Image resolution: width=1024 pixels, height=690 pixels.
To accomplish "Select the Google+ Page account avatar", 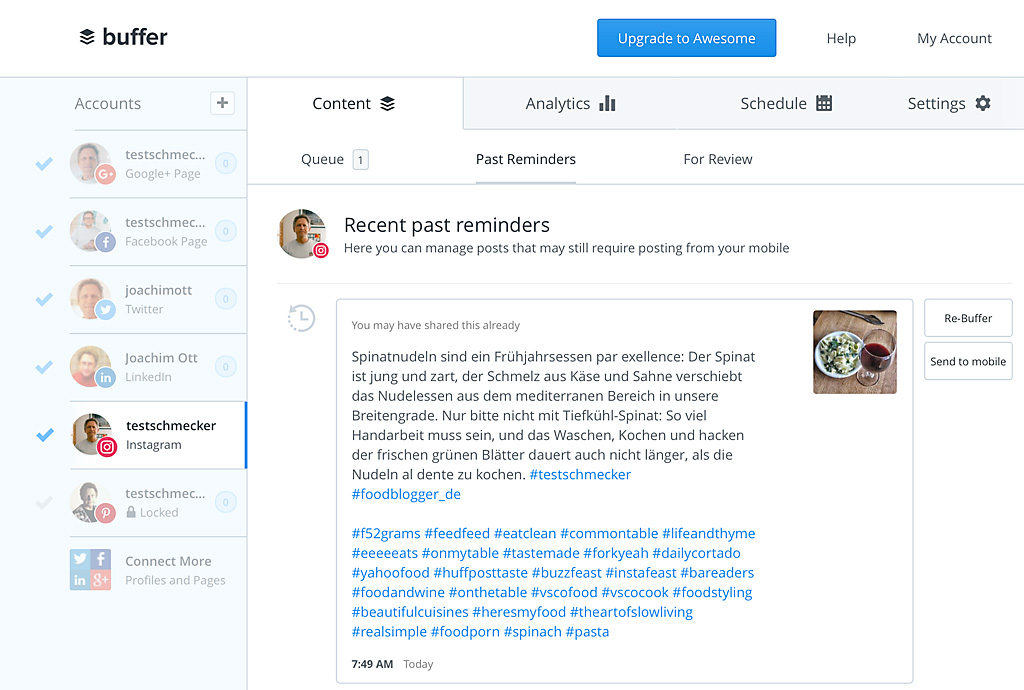I will (91, 163).
